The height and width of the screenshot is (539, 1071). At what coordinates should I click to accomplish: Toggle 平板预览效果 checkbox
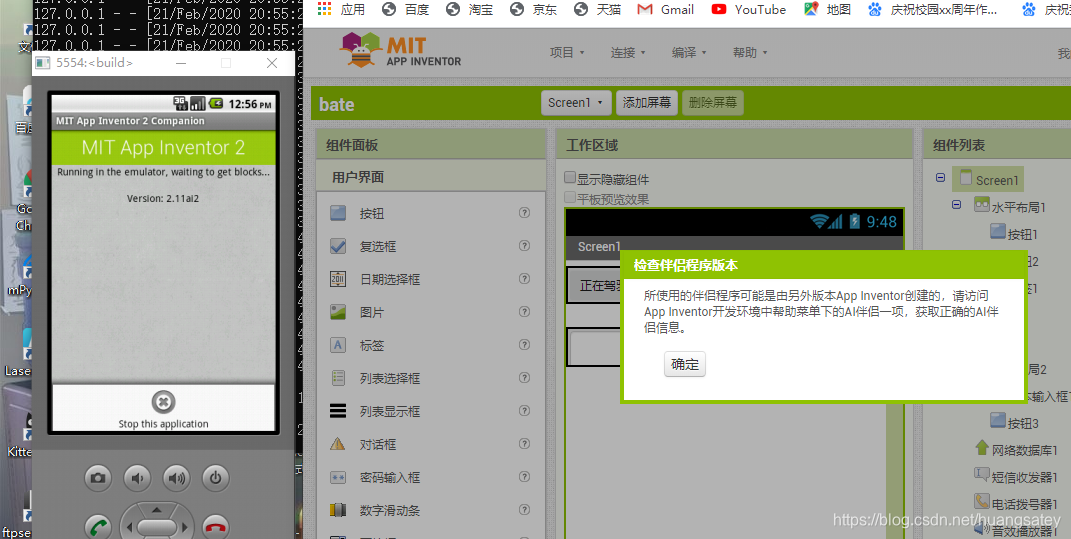[x=570, y=197]
